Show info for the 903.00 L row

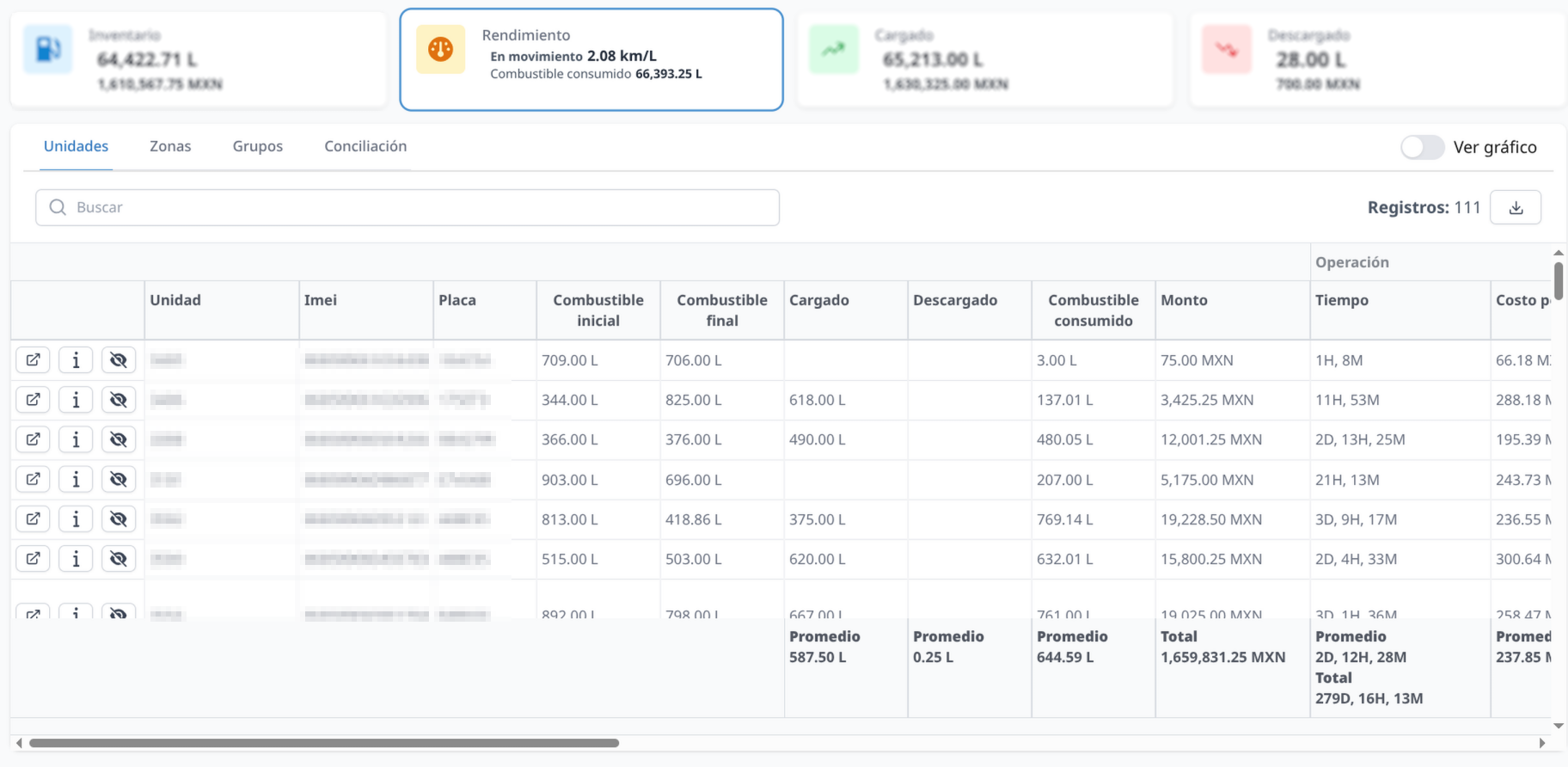[76, 480]
